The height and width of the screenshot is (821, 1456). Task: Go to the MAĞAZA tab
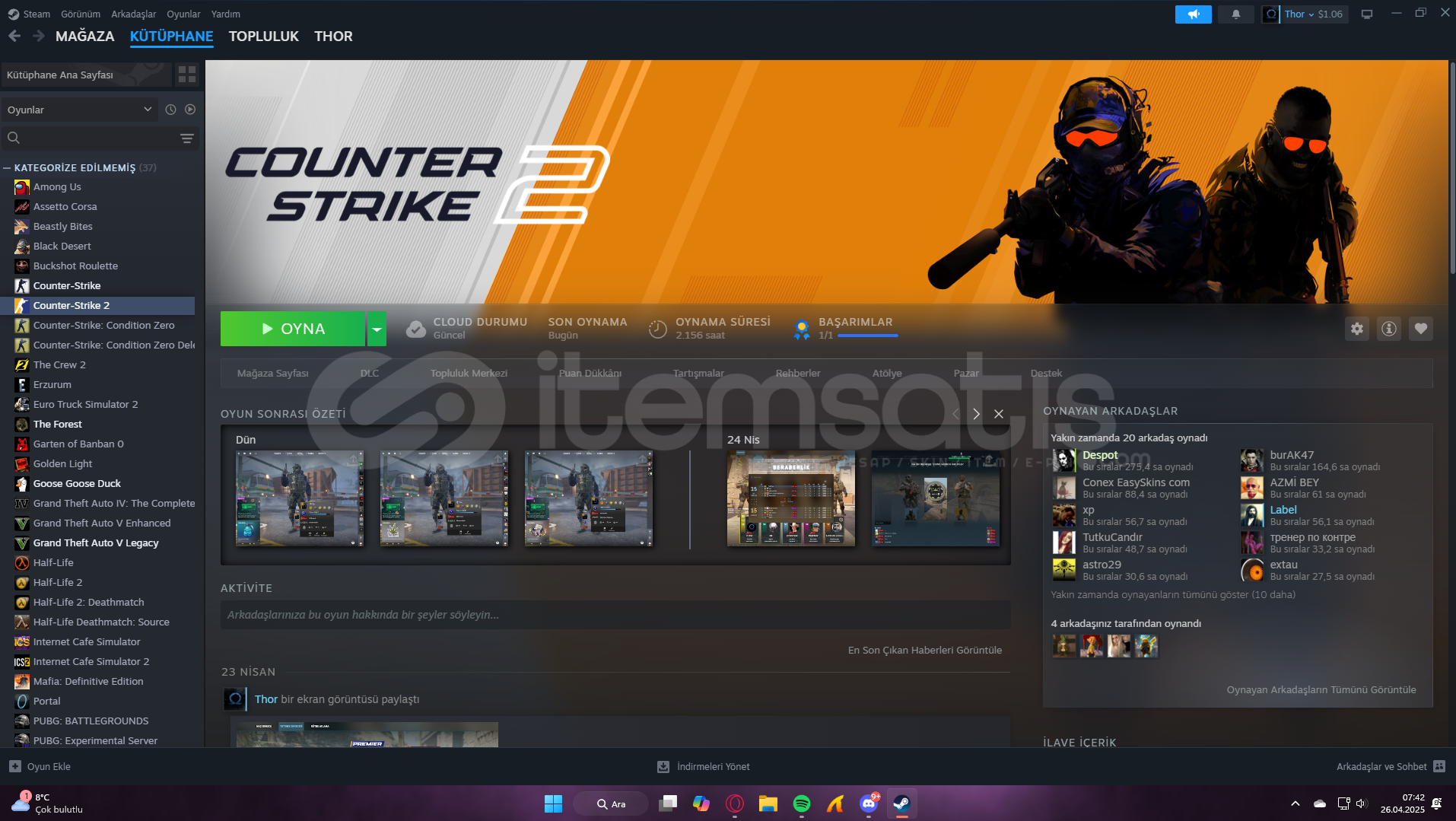(84, 36)
